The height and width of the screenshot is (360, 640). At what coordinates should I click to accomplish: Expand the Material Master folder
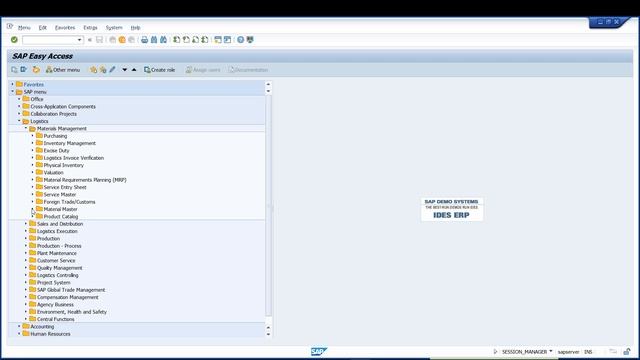pos(32,209)
